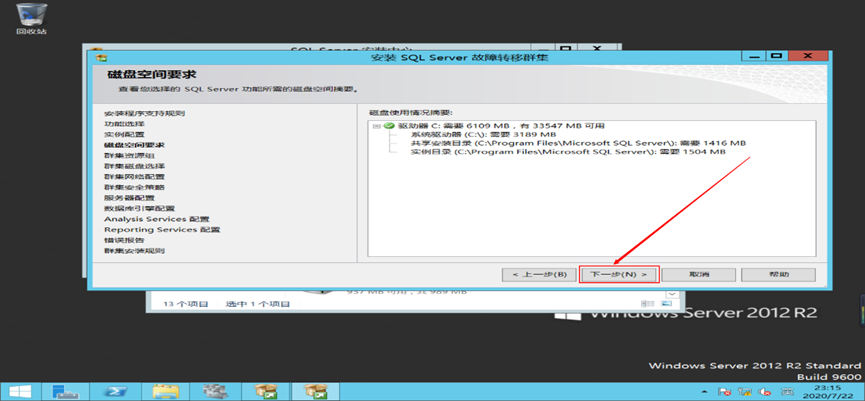Screen dimensions: 865x401
Task: Click the 错误报告 step
Action: pyautogui.click(x=124, y=240)
